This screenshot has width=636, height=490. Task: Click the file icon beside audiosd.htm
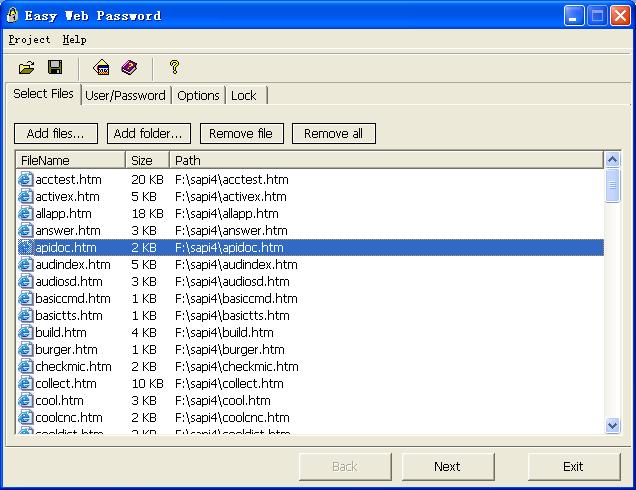[x=25, y=282]
